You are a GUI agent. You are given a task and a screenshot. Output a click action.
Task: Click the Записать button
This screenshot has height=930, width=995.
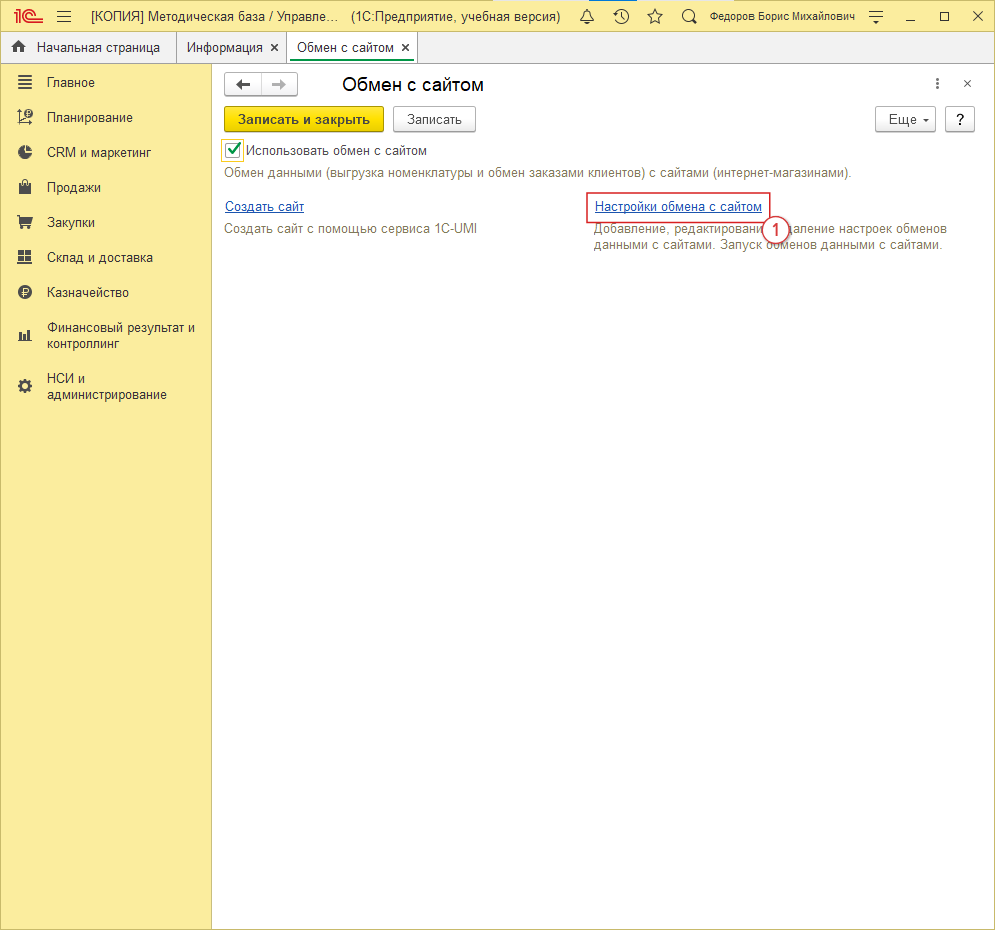tap(434, 120)
